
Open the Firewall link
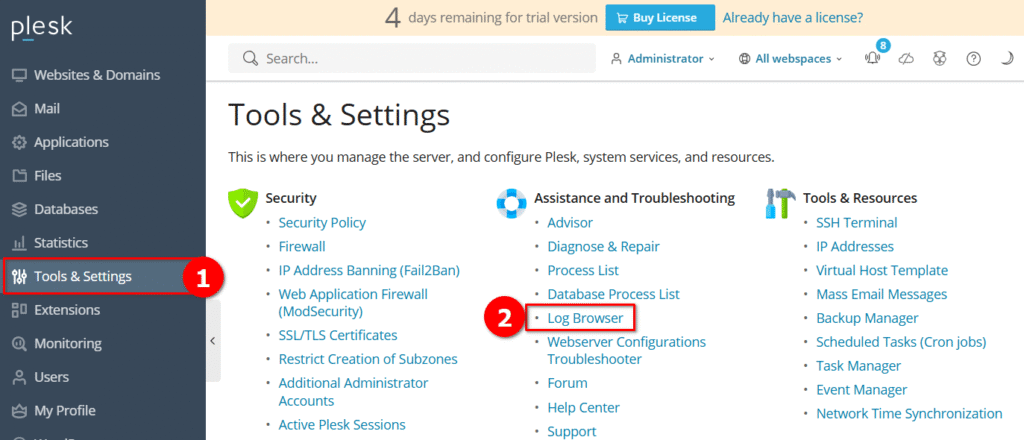point(302,247)
